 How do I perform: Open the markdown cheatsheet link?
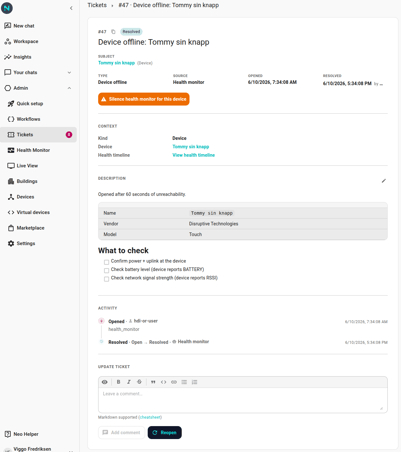(150, 417)
